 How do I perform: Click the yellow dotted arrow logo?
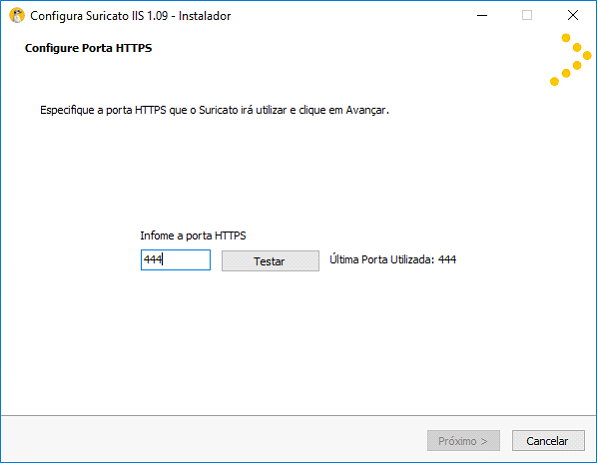click(571, 60)
